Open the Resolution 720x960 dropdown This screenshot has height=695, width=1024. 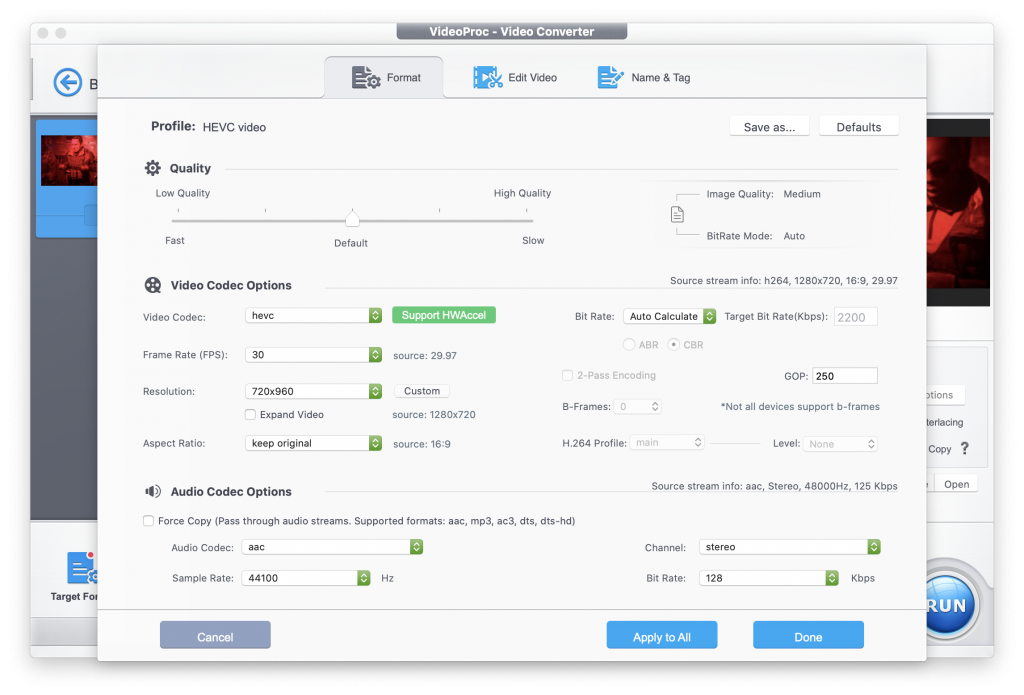pyautogui.click(x=313, y=391)
